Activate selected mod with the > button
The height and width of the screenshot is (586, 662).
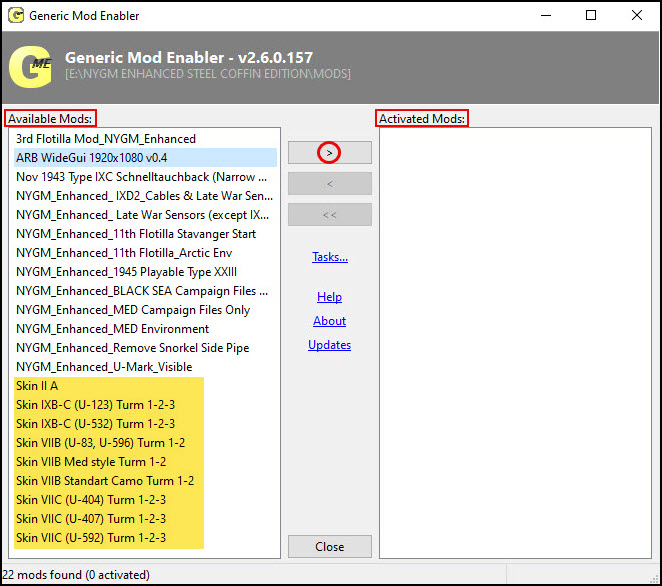(x=330, y=153)
